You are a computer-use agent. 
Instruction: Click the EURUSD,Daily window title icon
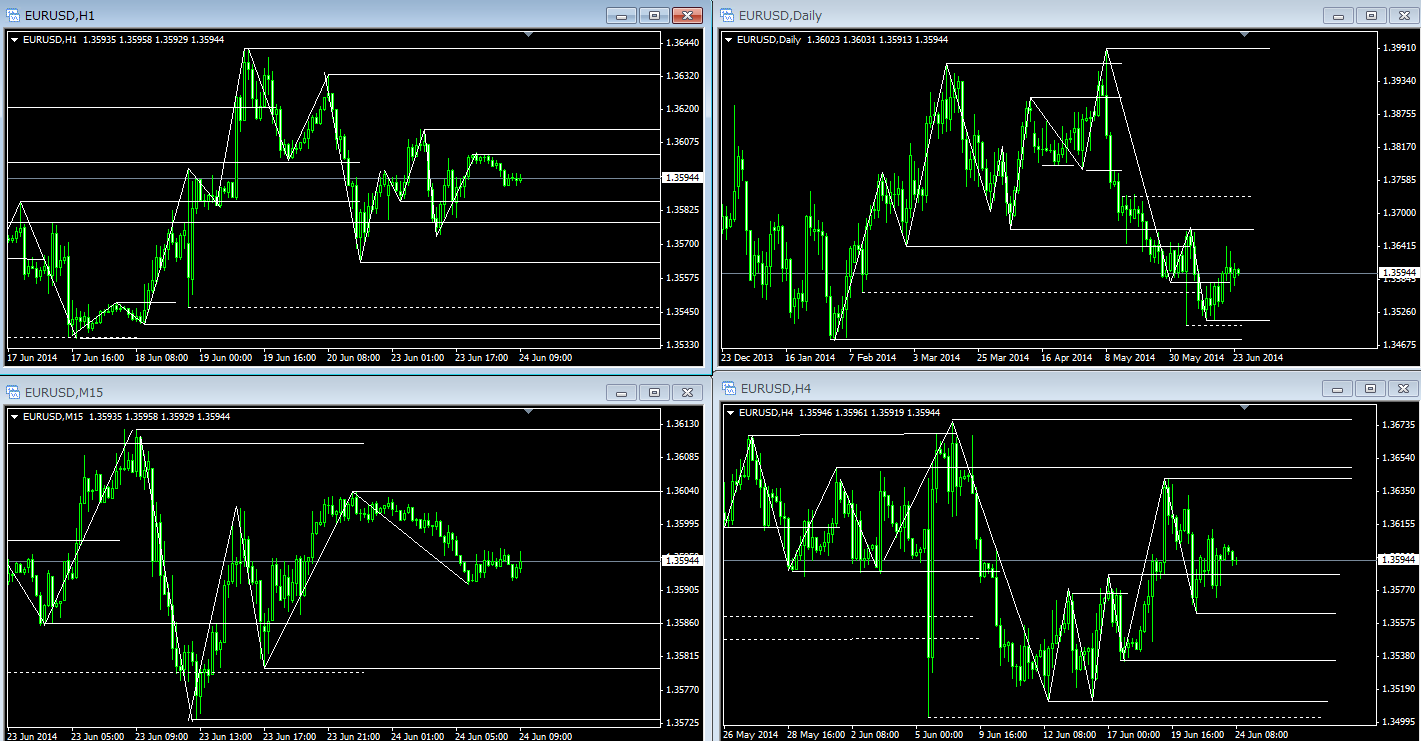tap(727, 15)
